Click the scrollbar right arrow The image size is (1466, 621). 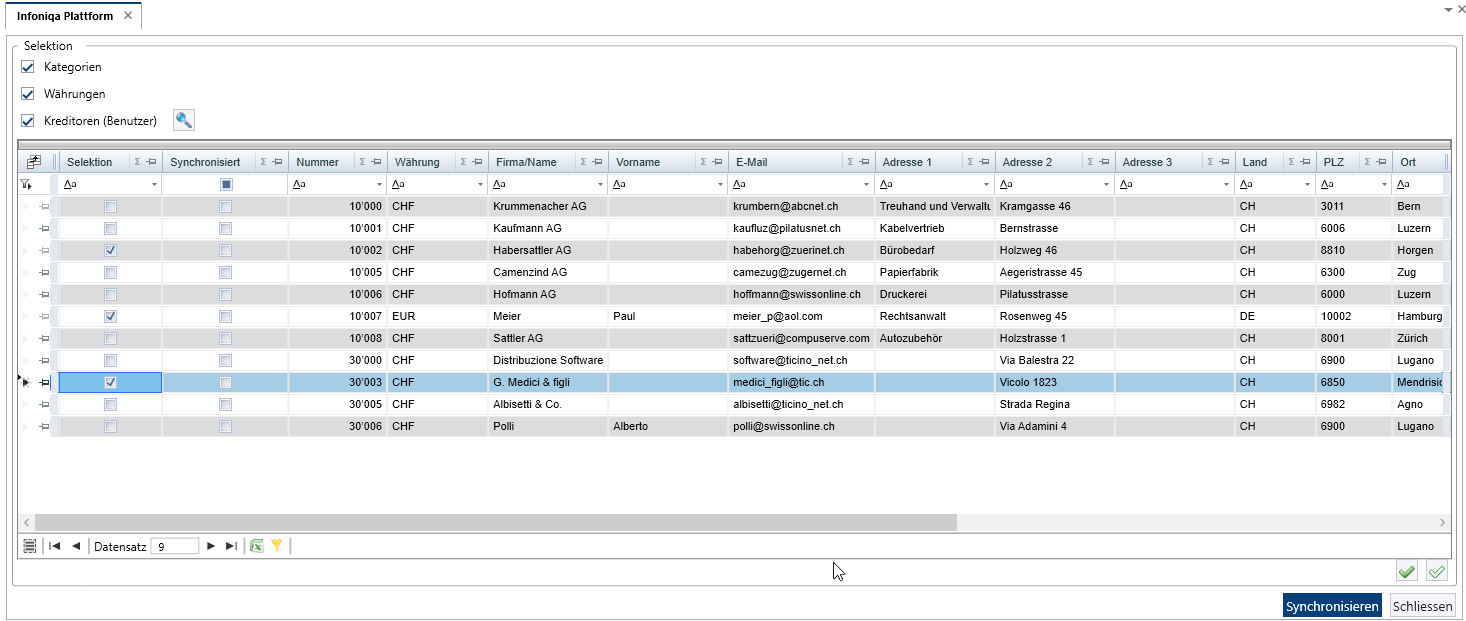1442,522
